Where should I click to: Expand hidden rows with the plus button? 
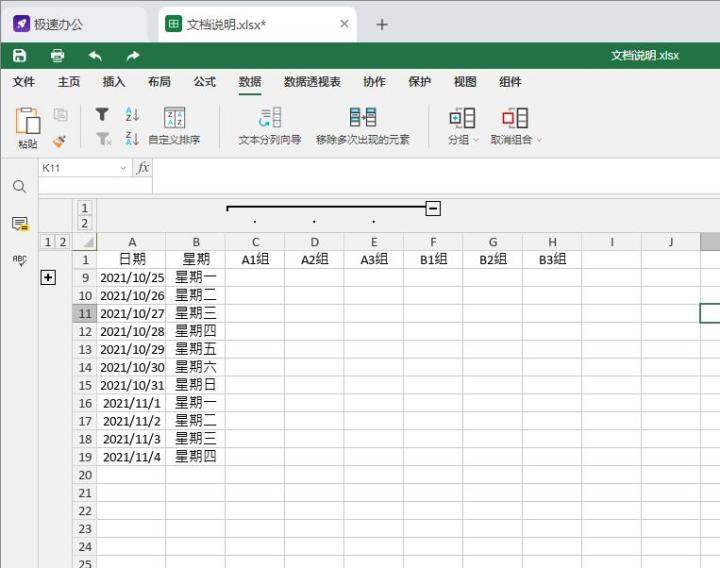coord(48,277)
